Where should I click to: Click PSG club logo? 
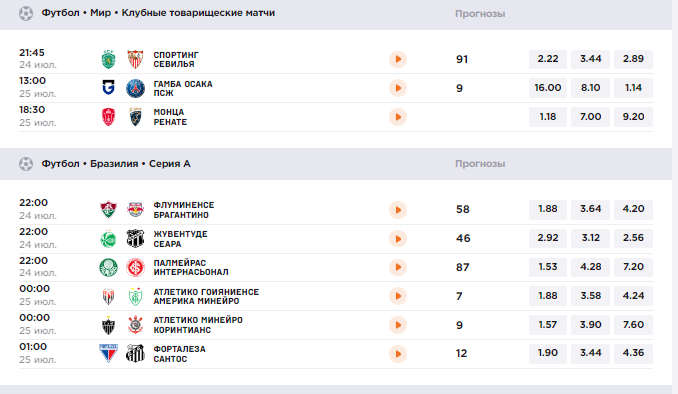pyautogui.click(x=135, y=88)
